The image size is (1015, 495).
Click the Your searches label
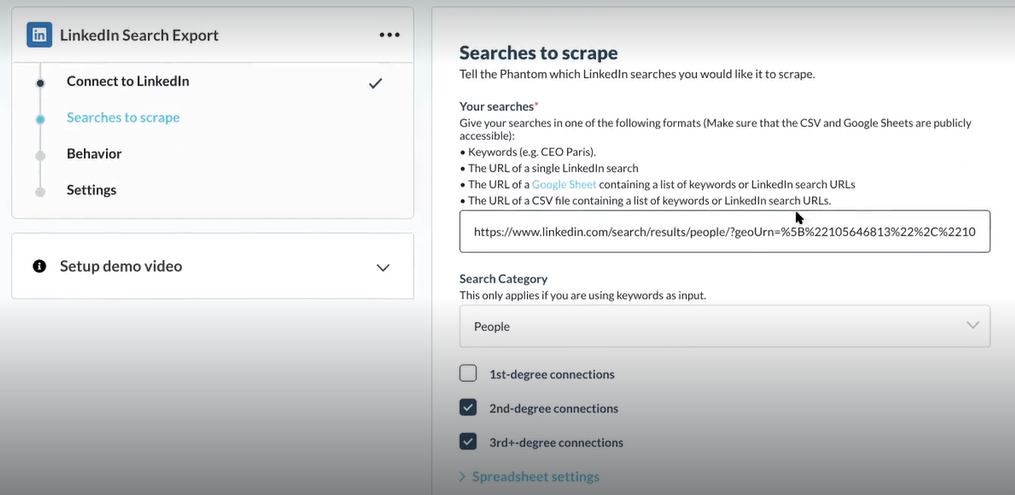[x=498, y=106]
